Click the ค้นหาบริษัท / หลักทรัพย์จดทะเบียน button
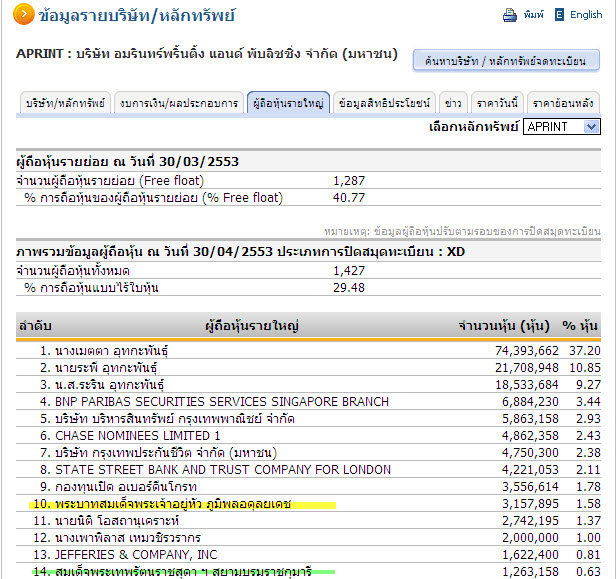The width and height of the screenshot is (616, 579). click(506, 60)
